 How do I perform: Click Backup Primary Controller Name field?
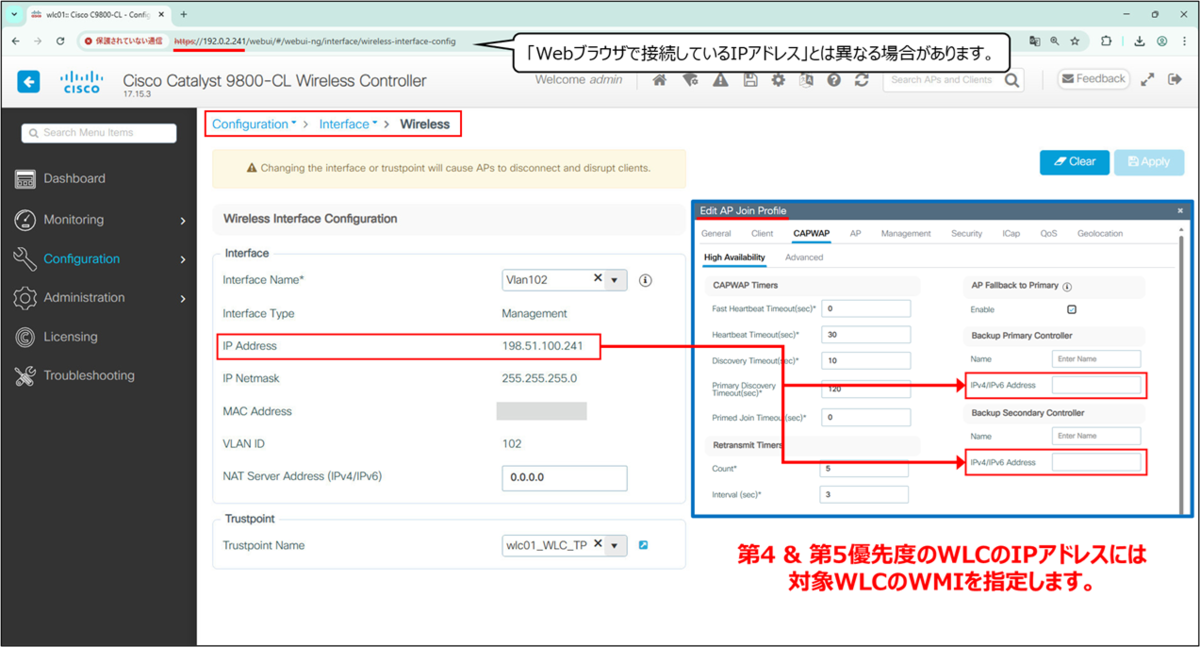(1096, 359)
